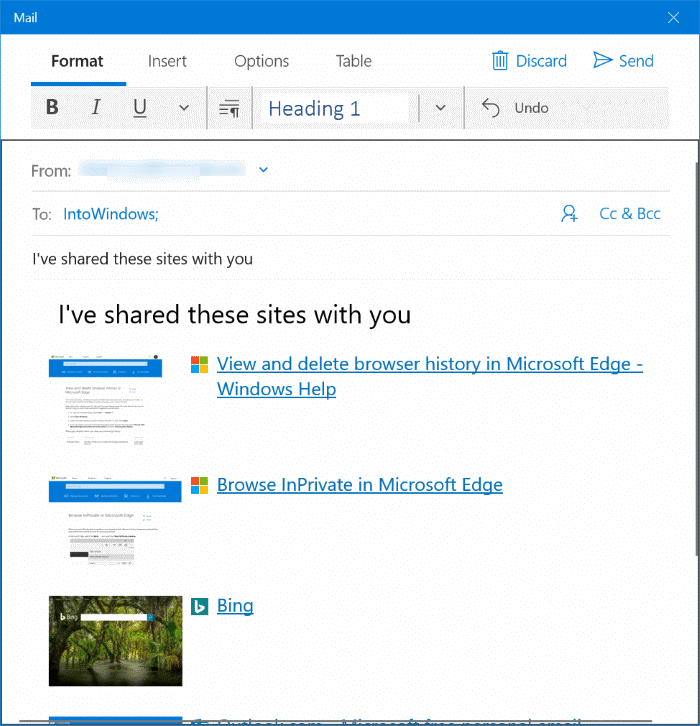Open View and delete browser history link
Viewport: 700px width, 726px height.
click(x=430, y=376)
